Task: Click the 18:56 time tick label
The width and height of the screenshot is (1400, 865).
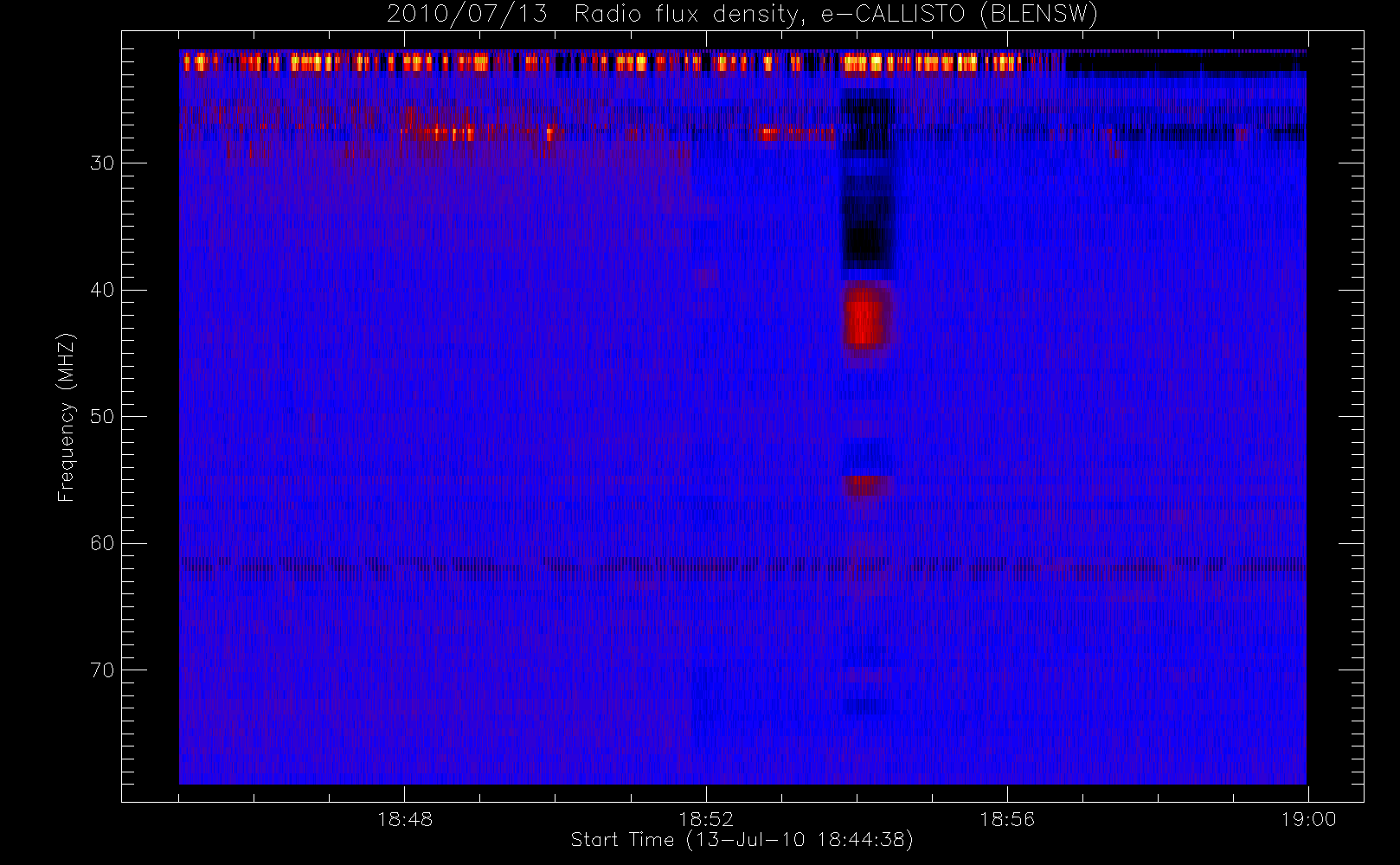Action: point(1006,819)
